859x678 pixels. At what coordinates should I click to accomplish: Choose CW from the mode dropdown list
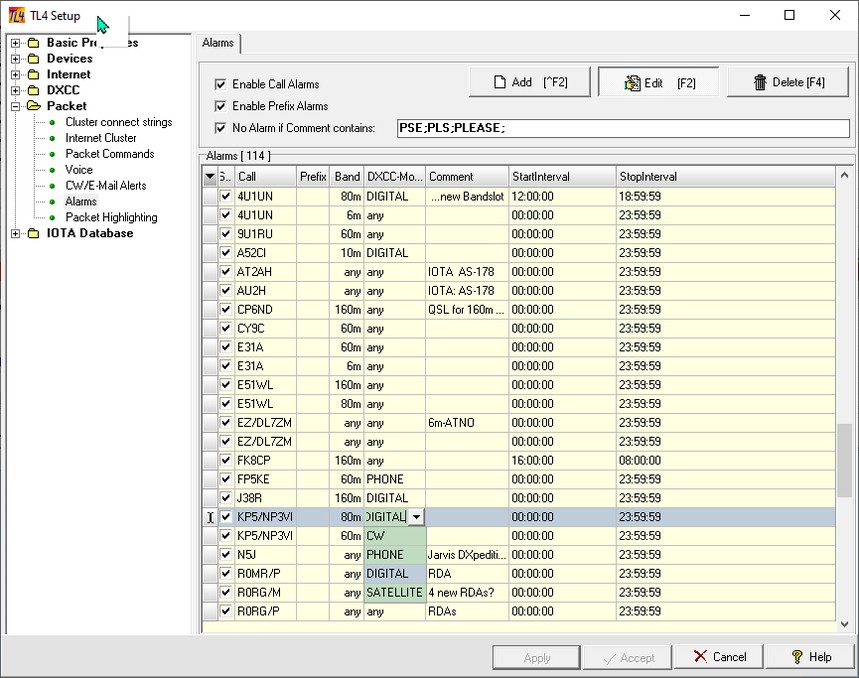[x=395, y=536]
